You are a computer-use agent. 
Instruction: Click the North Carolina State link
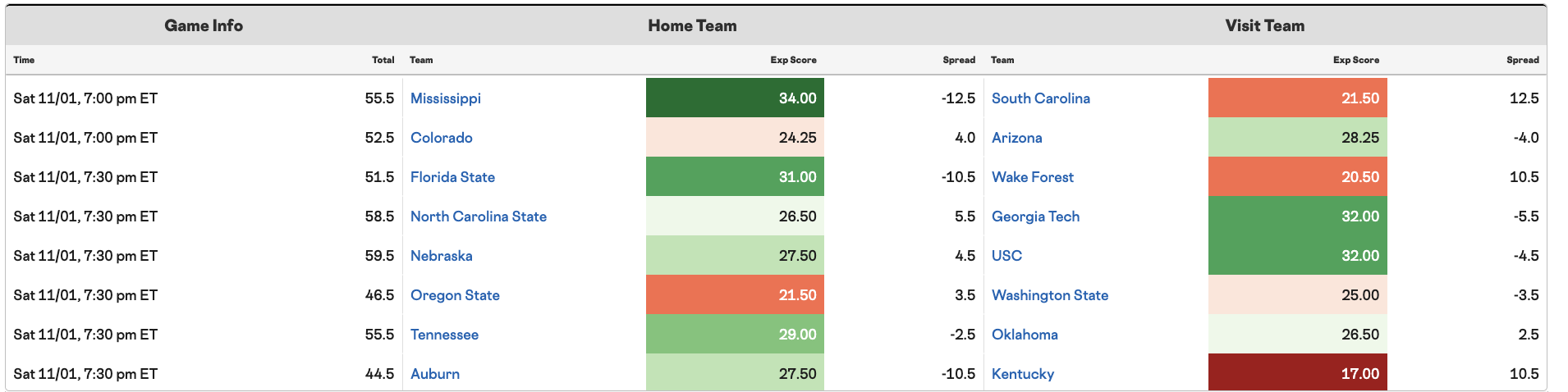(479, 217)
